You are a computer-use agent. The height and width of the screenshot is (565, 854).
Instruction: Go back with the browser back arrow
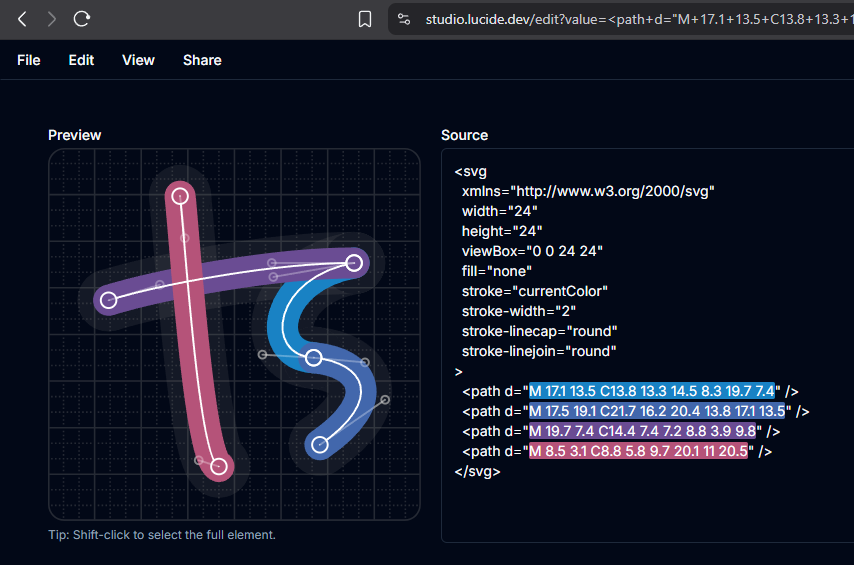pyautogui.click(x=22, y=19)
